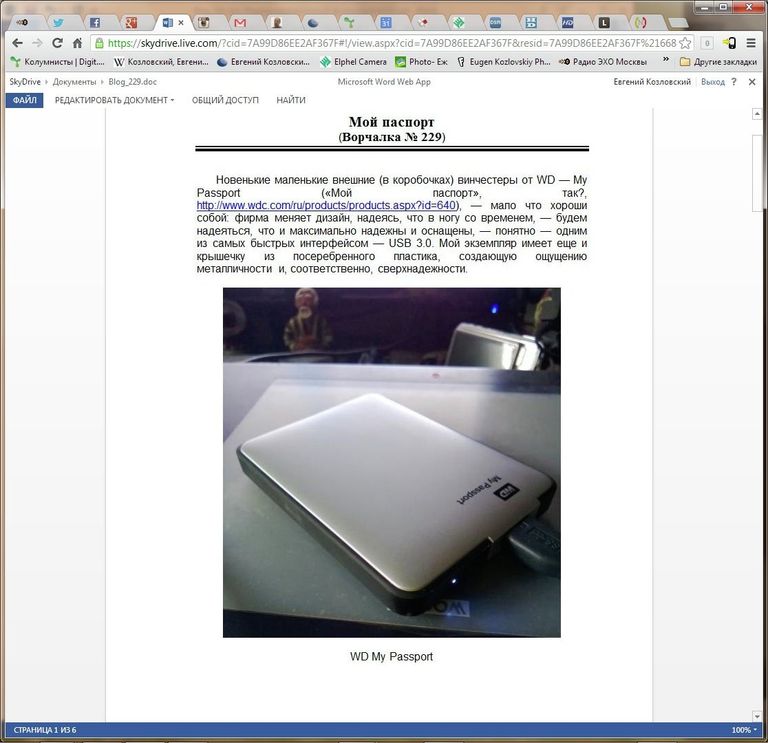
Task: Switch to the Instagram browser tab
Action: pos(204,23)
